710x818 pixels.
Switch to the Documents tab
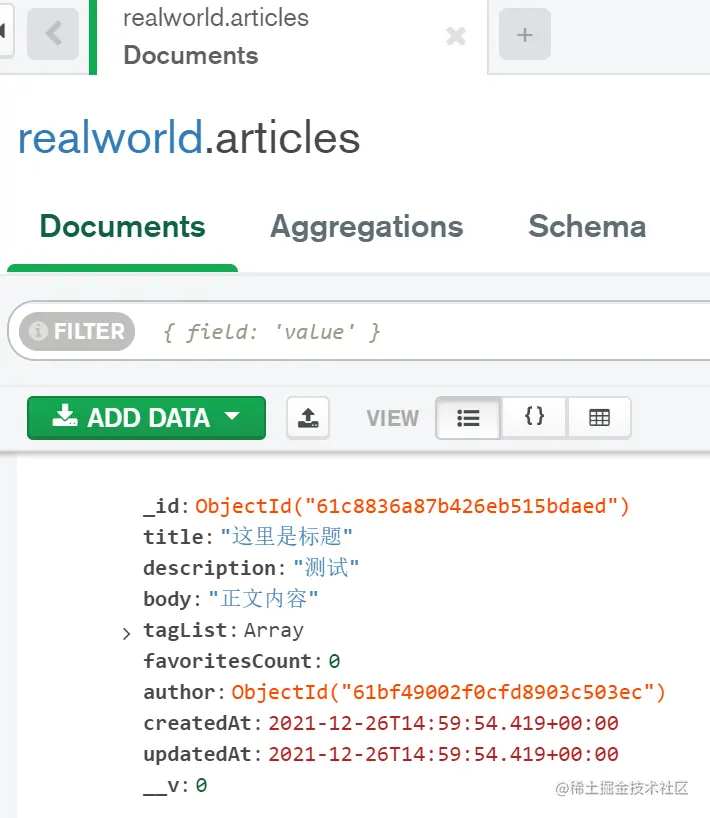pyautogui.click(x=123, y=226)
